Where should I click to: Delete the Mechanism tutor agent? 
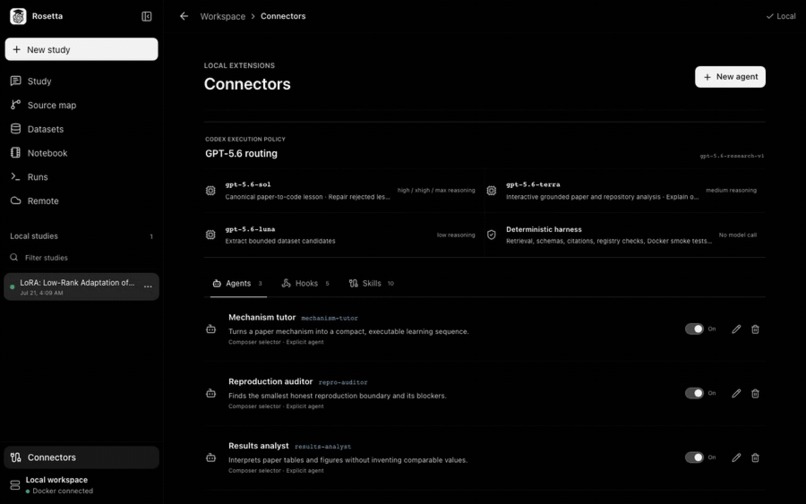(x=755, y=329)
